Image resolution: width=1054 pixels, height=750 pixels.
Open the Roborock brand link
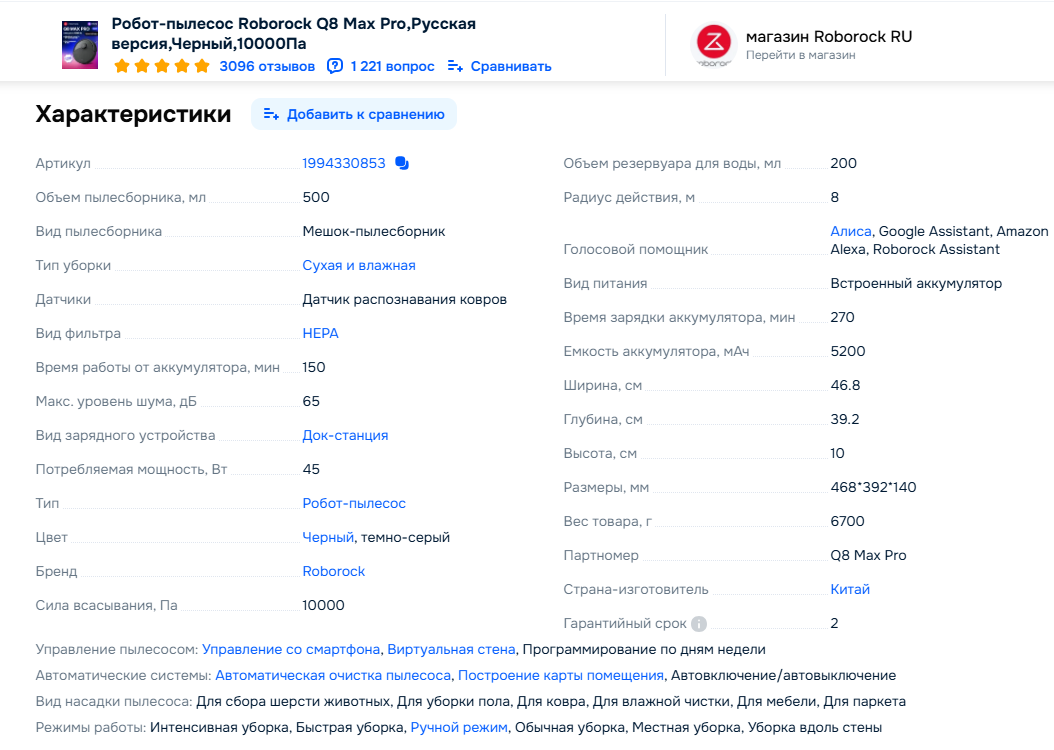coord(334,572)
